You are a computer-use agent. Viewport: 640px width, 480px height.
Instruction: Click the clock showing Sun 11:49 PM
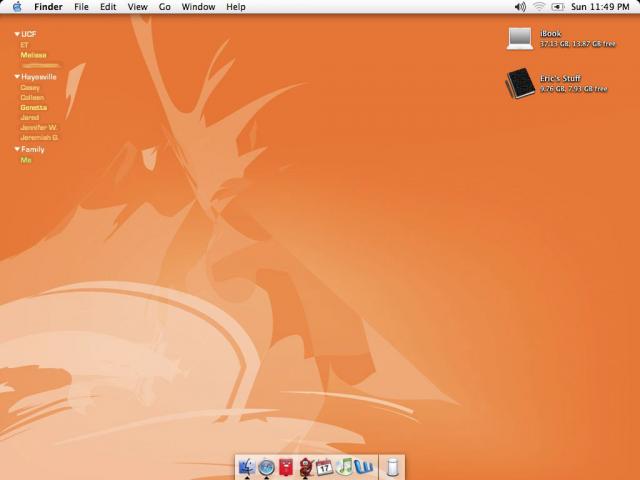[600, 7]
